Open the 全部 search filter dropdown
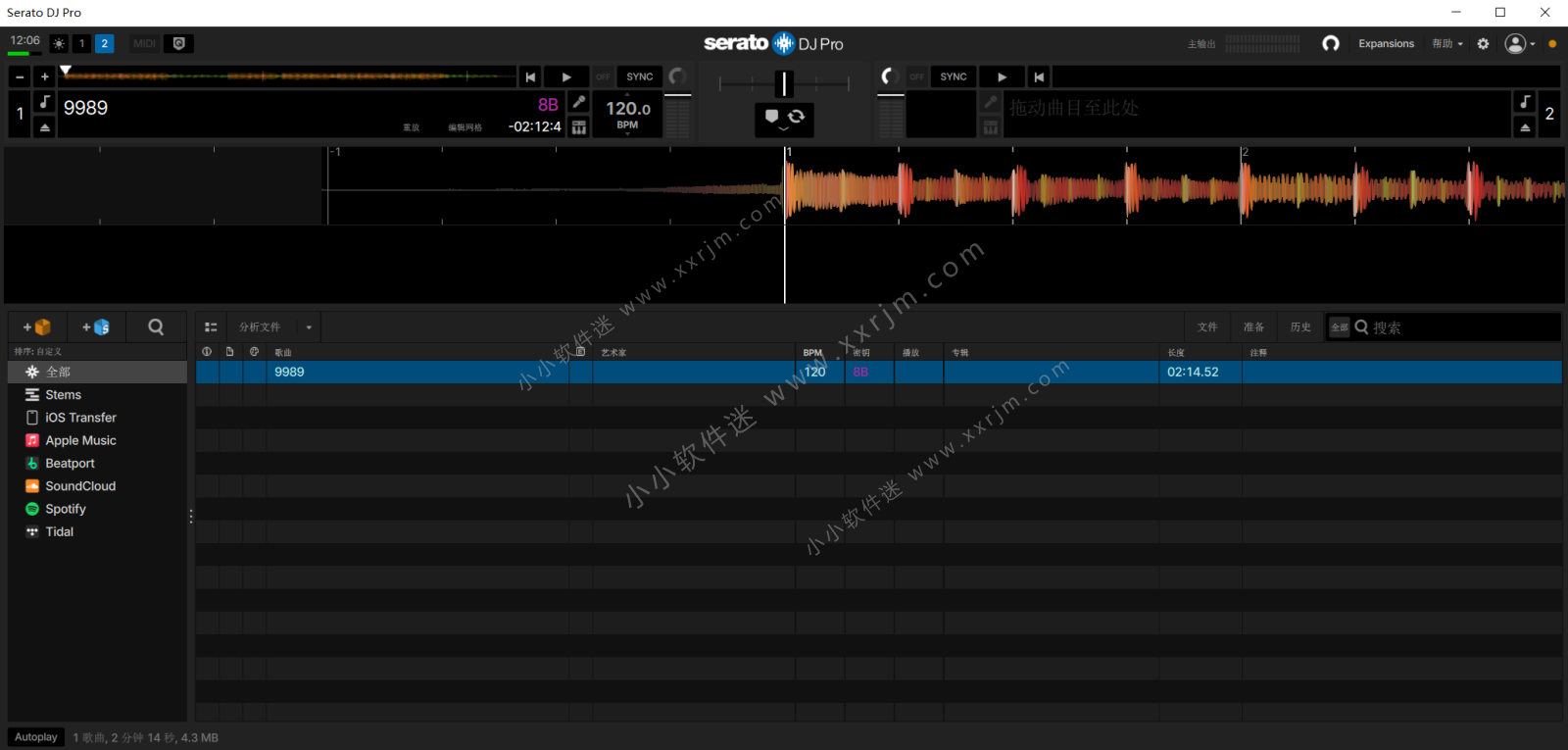 coord(1340,327)
